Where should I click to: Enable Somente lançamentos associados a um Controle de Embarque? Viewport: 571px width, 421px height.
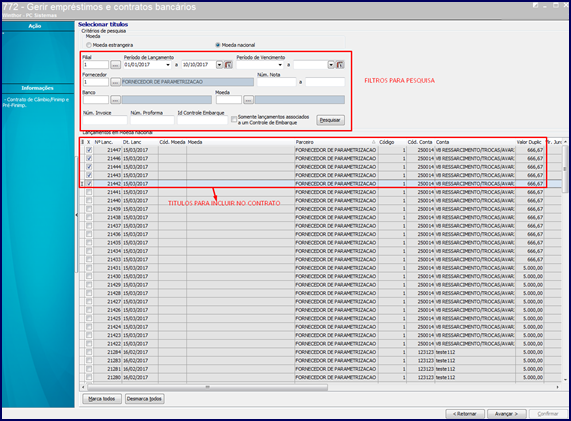(234, 119)
